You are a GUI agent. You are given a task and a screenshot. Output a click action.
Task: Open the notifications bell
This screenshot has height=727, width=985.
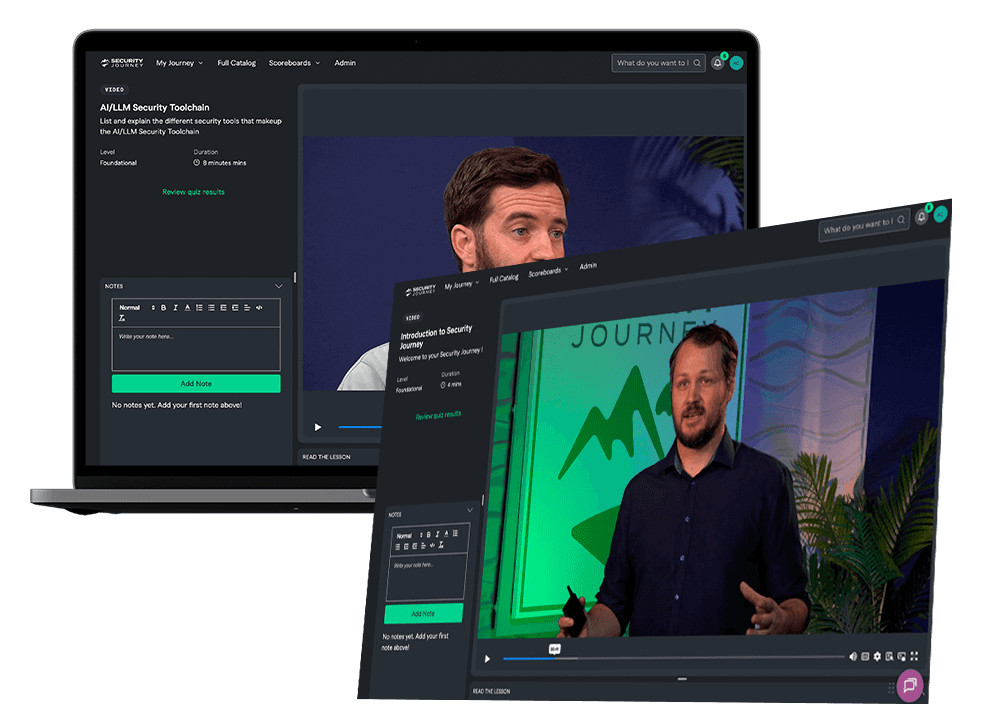[717, 62]
